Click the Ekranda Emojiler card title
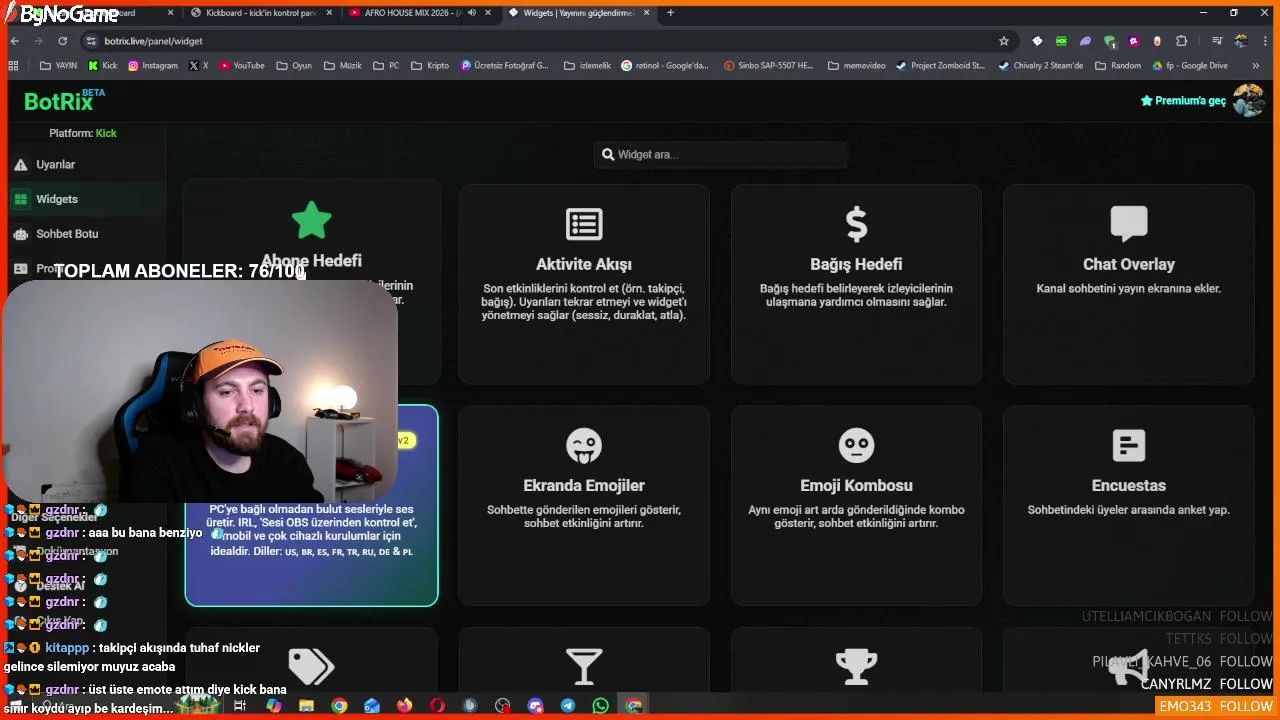 [584, 486]
